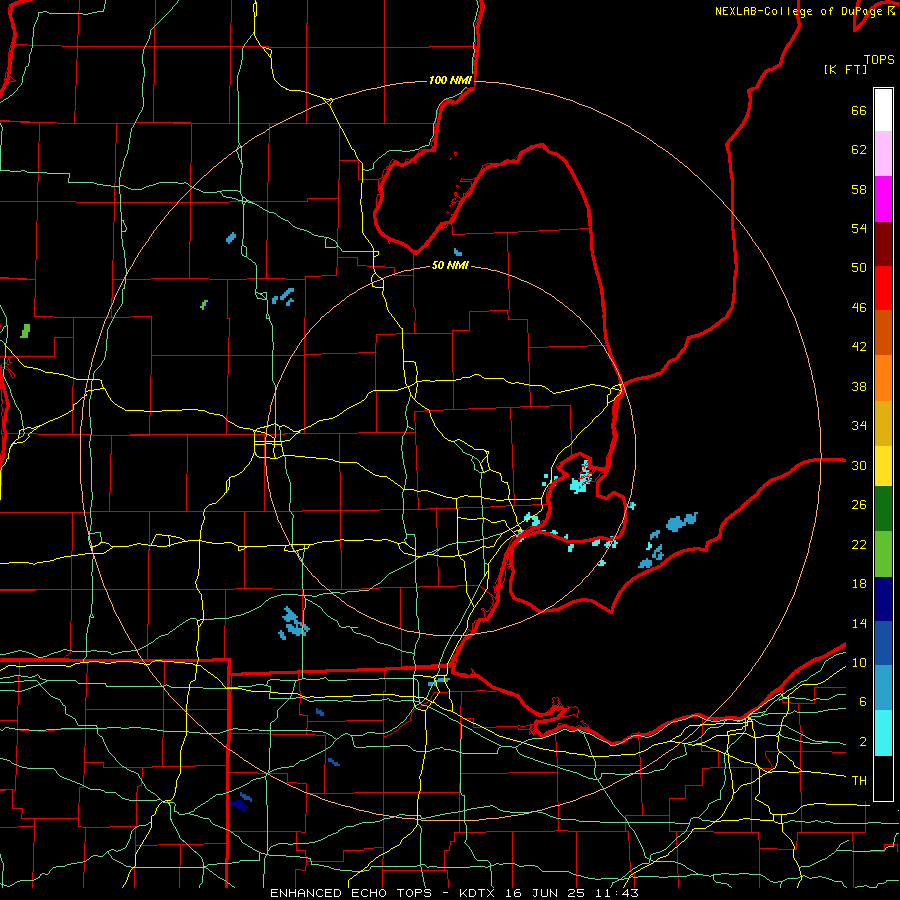Screen dimensions: 900x900
Task: Click the legend value '26'
Action: tap(859, 505)
